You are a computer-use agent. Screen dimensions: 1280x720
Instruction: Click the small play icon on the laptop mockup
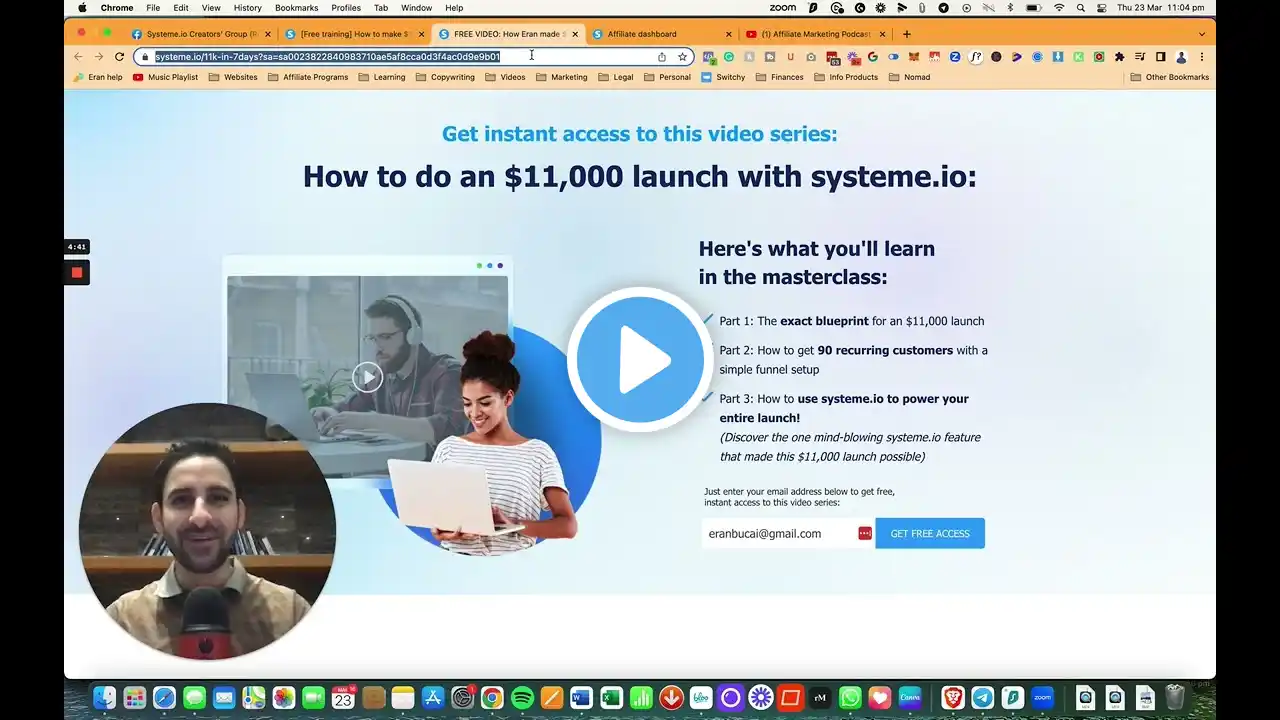tap(367, 377)
